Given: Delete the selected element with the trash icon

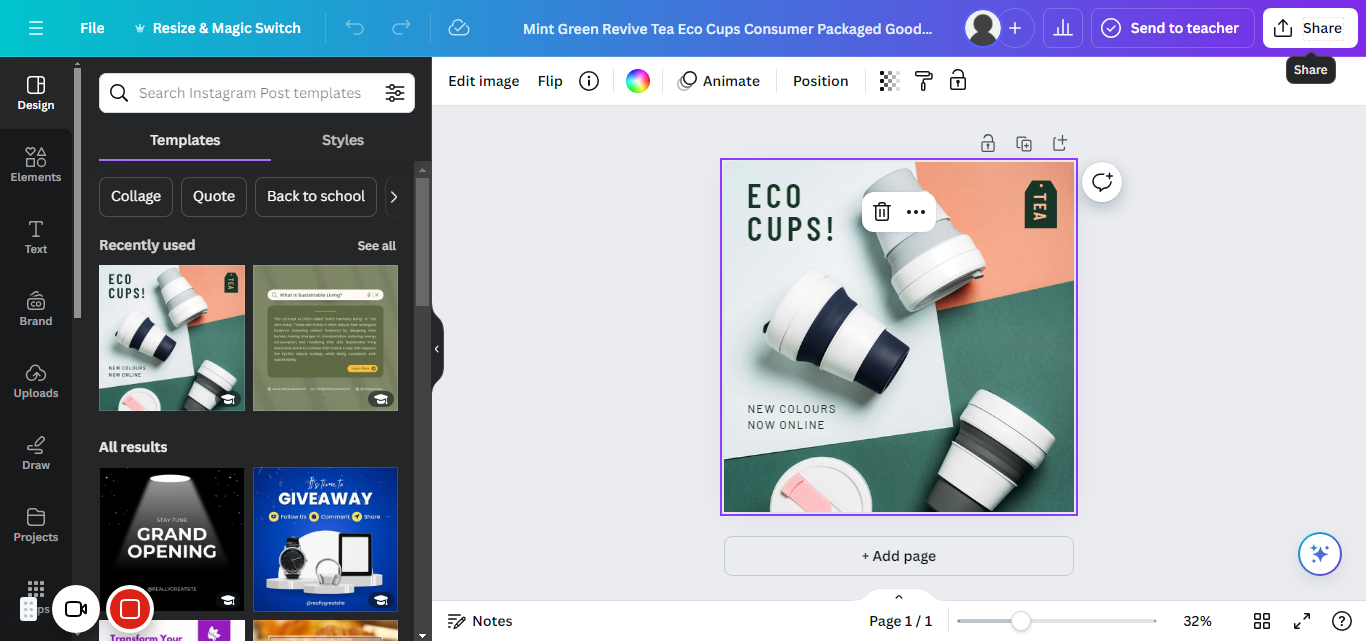Looking at the screenshot, I should coord(882,212).
